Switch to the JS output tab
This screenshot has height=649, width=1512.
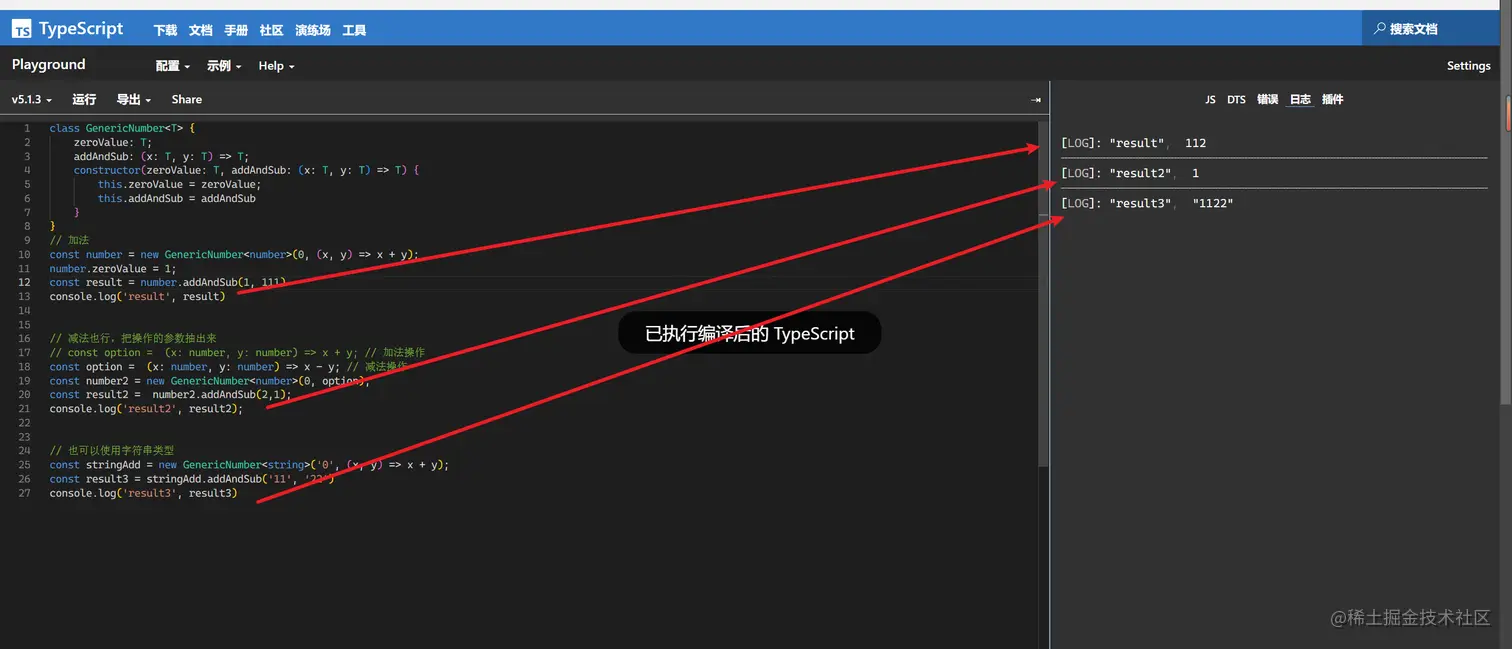1210,100
